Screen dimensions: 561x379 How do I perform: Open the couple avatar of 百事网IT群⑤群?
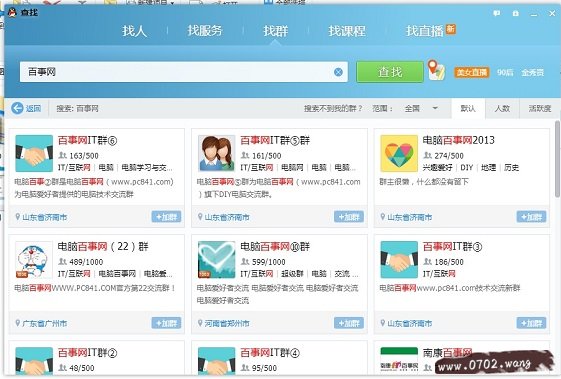[x=216, y=153]
